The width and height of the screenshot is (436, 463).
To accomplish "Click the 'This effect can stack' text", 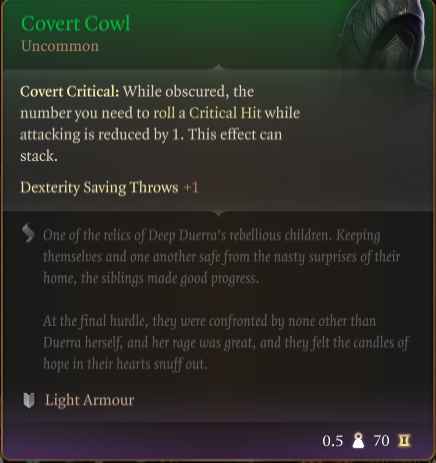I will 151,145.
